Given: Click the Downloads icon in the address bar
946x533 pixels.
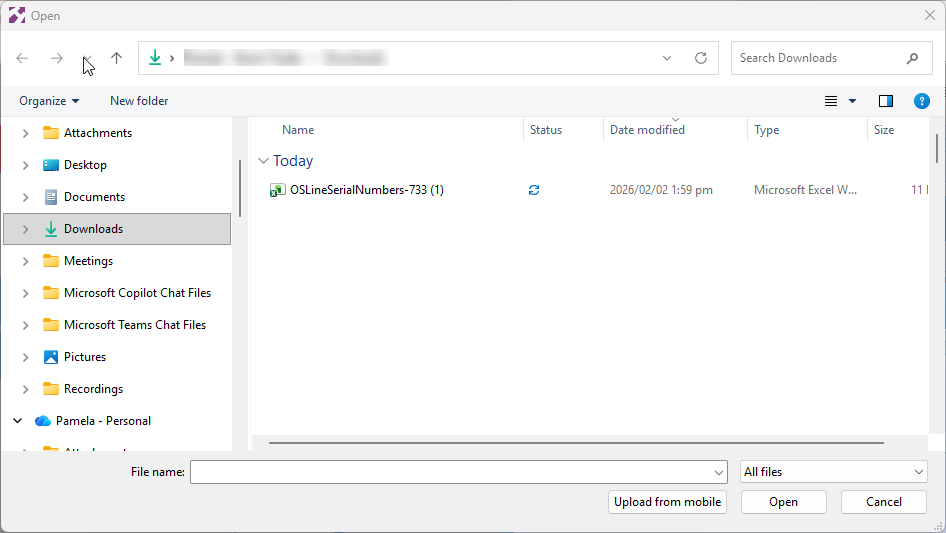Looking at the screenshot, I should 155,58.
